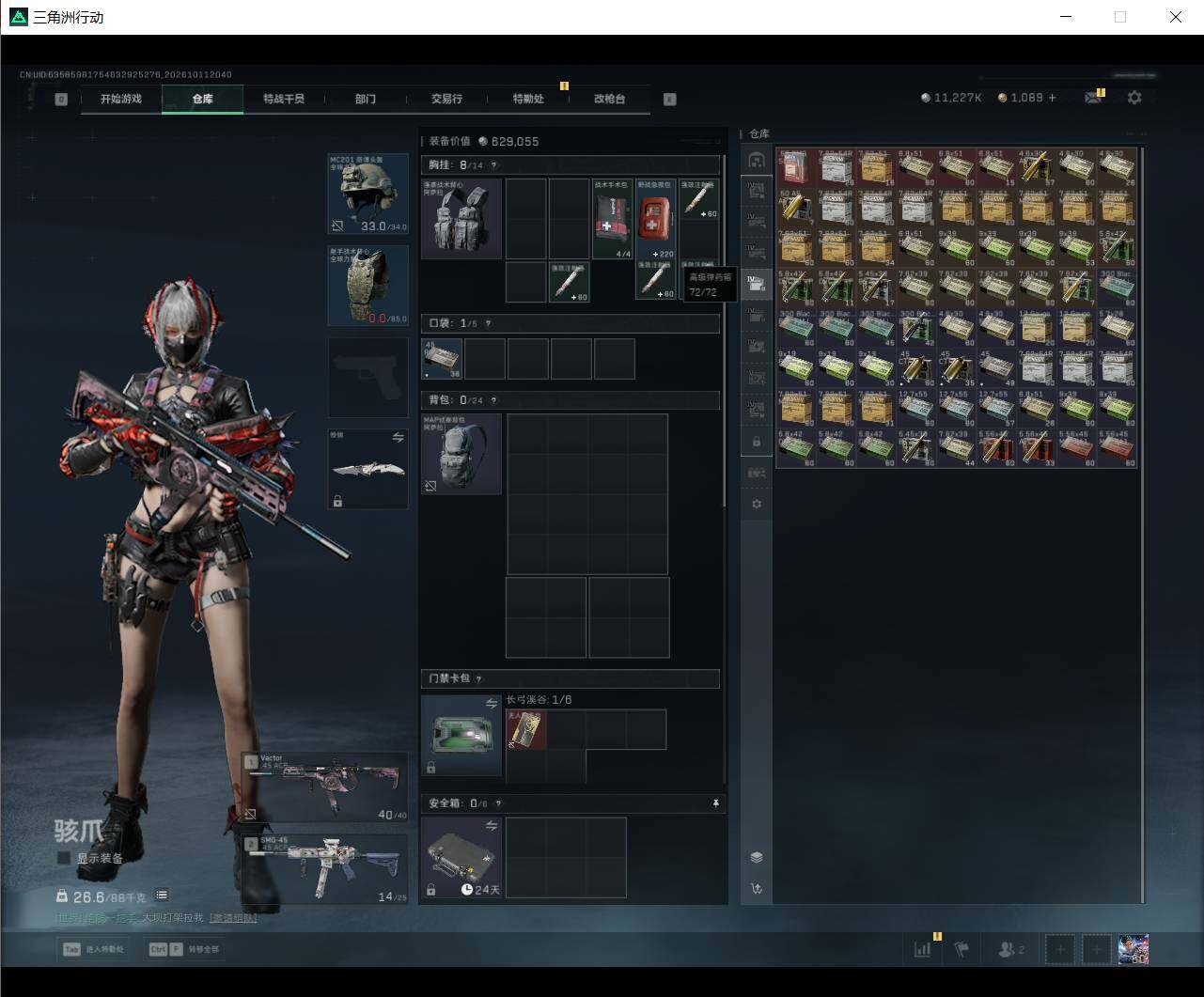Select the tactical chest rig item

(x=461, y=219)
